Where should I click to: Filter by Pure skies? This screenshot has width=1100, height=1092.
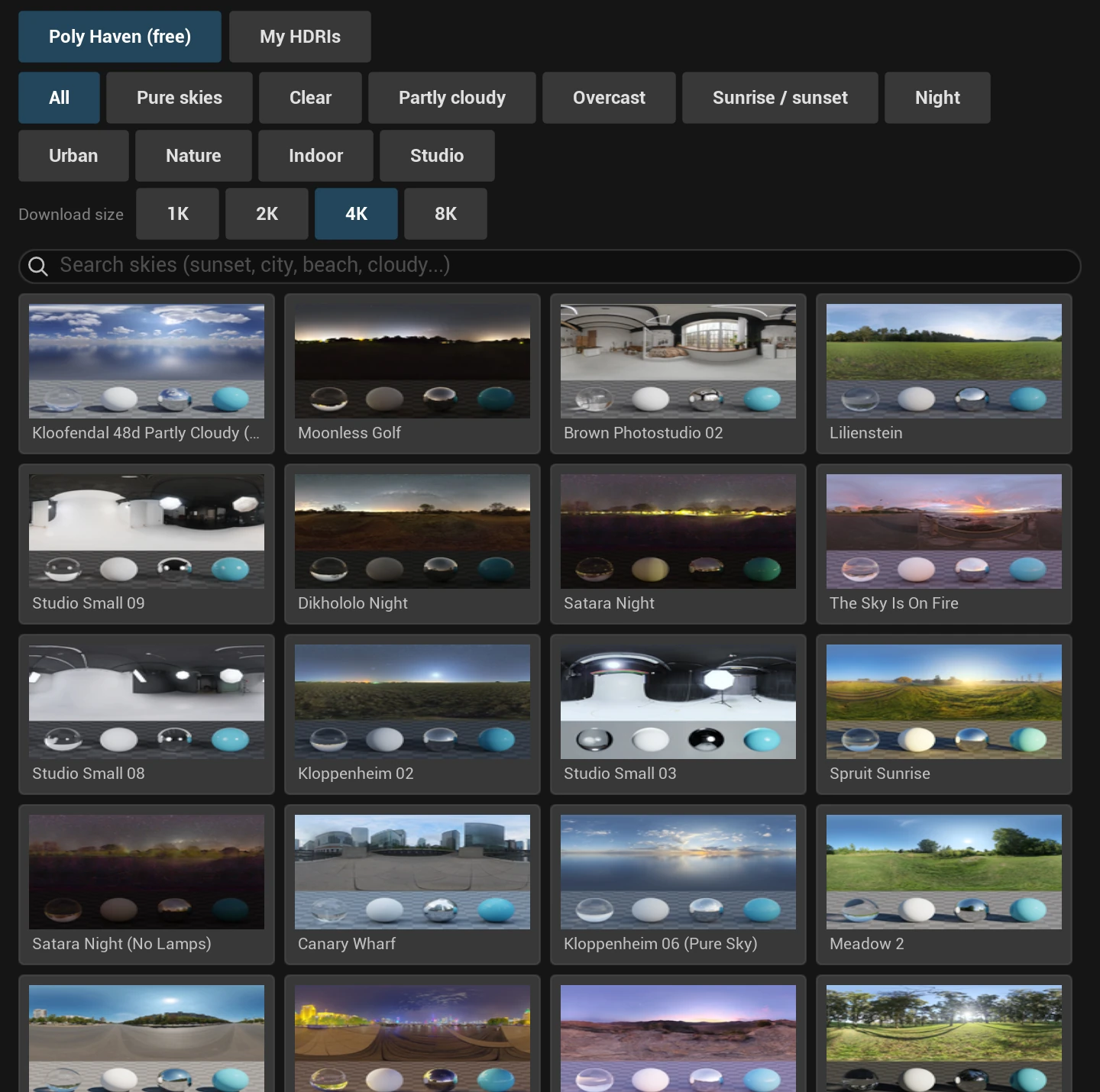pos(180,98)
